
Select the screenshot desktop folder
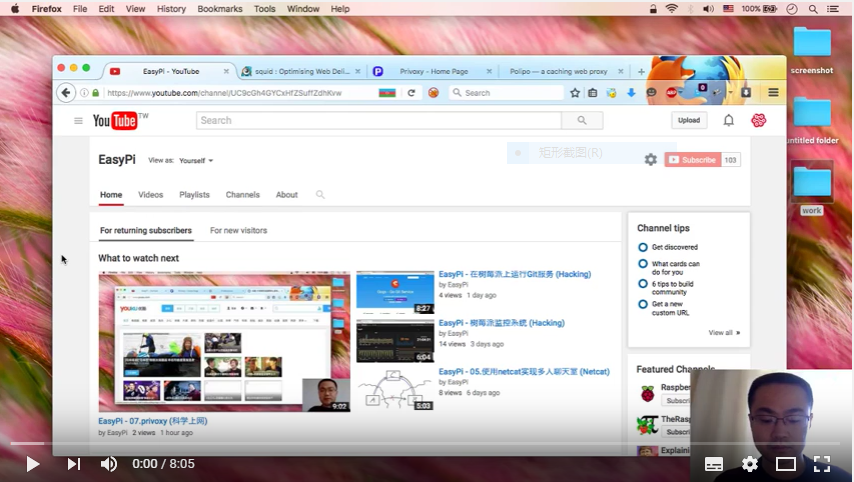[812, 51]
